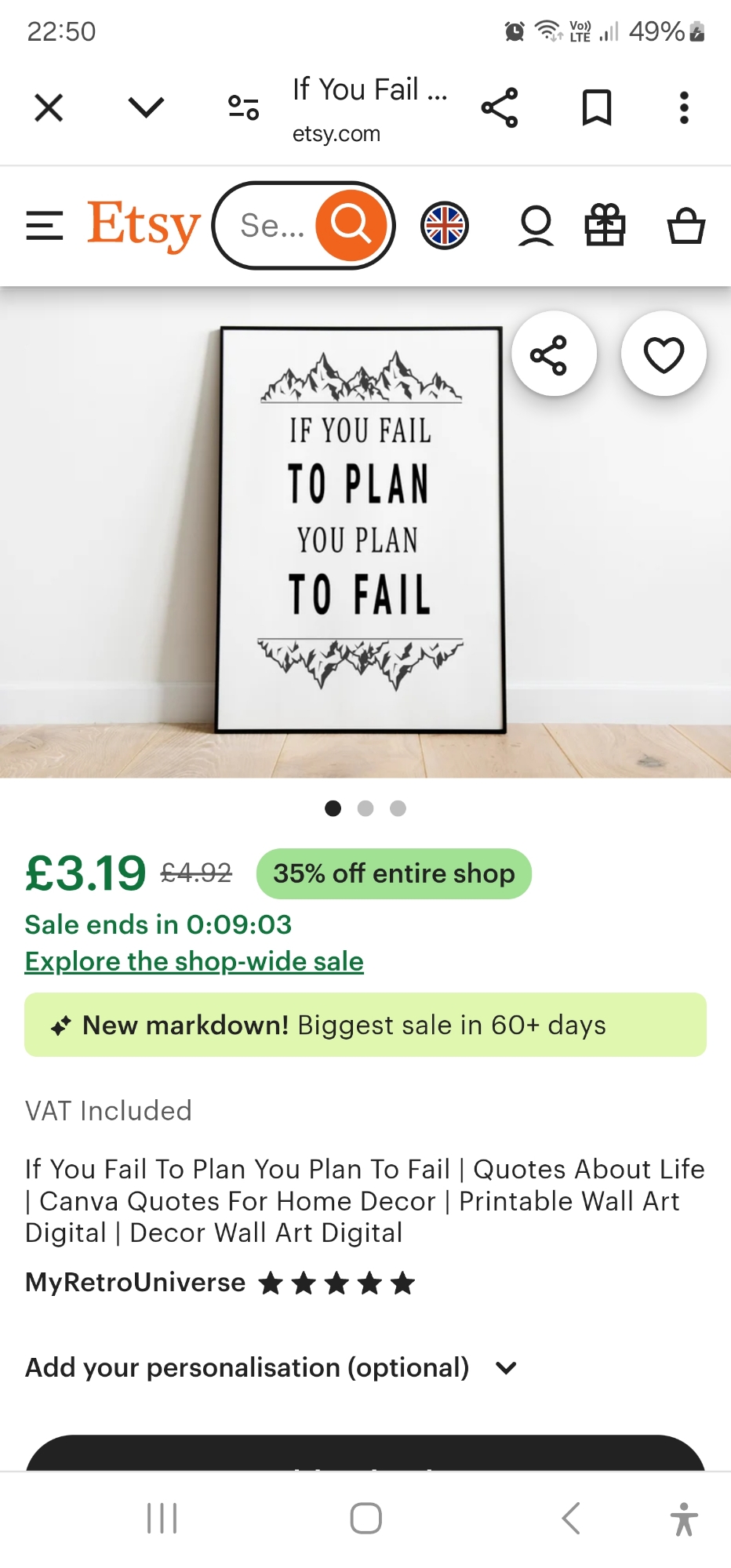Open the Etsy hamburger menu

tap(45, 226)
